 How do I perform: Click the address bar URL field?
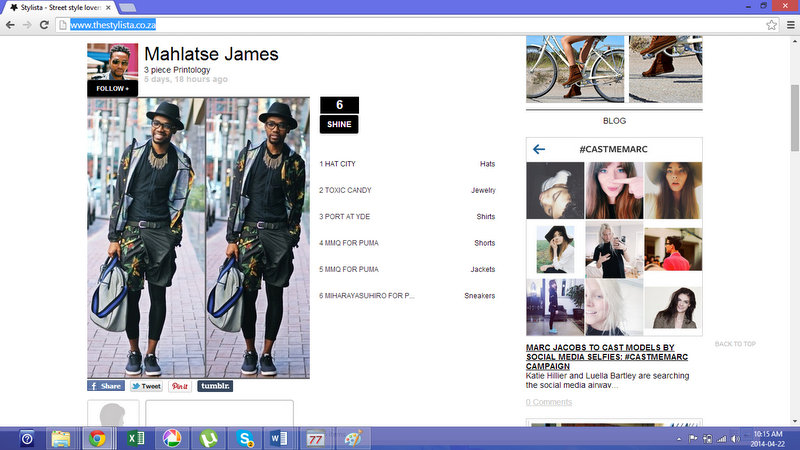coord(400,24)
